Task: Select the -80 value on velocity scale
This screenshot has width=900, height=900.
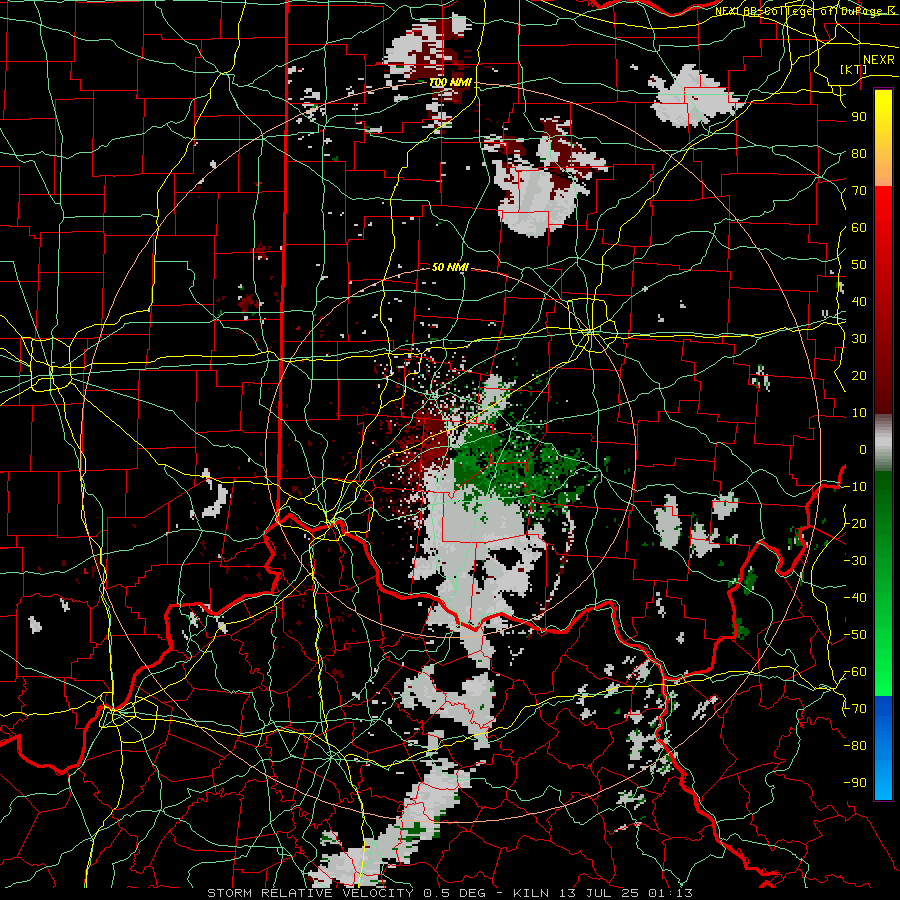Action: 855,746
